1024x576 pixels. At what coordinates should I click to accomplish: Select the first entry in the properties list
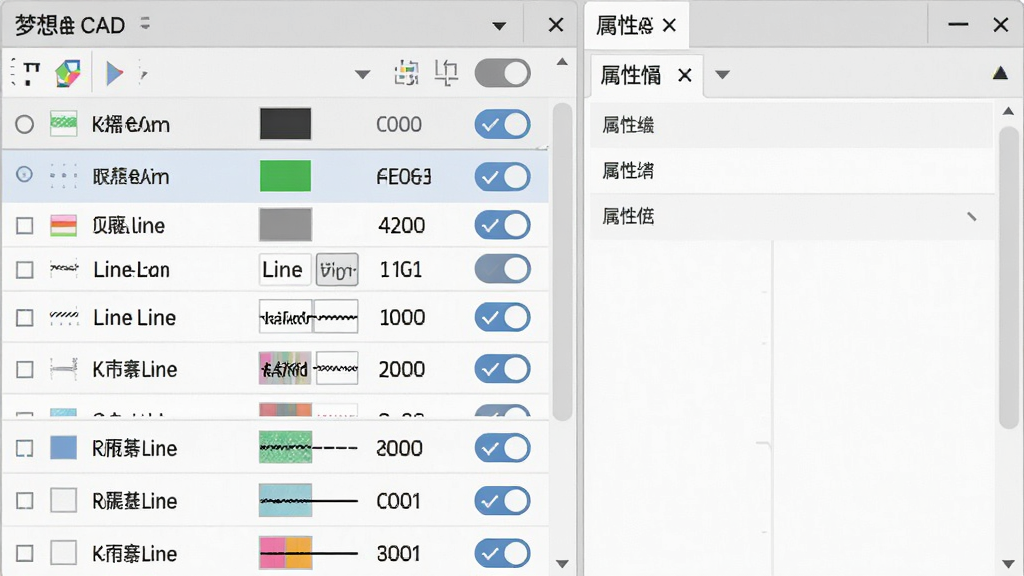(792, 125)
